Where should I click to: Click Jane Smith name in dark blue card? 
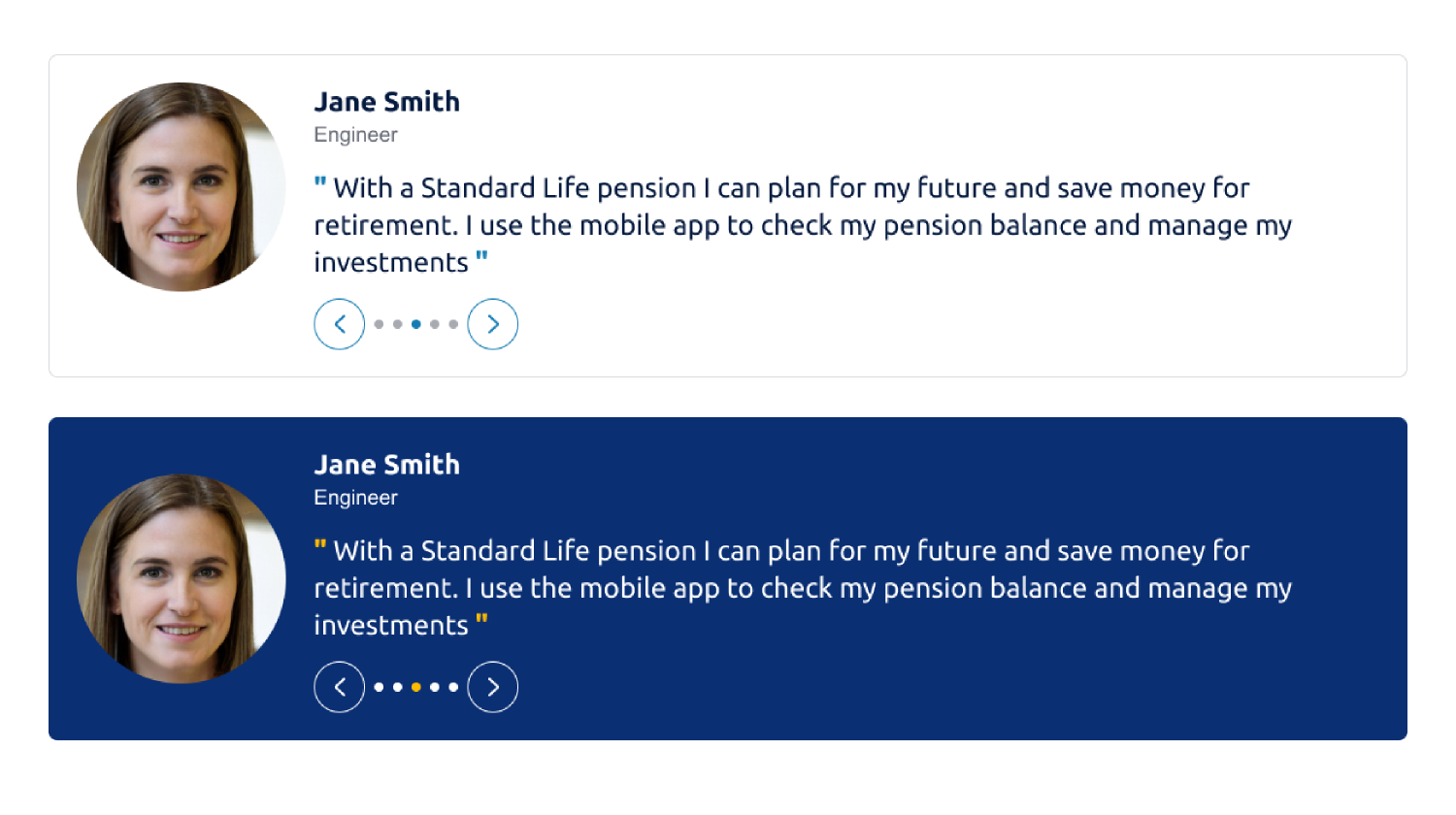click(x=387, y=465)
